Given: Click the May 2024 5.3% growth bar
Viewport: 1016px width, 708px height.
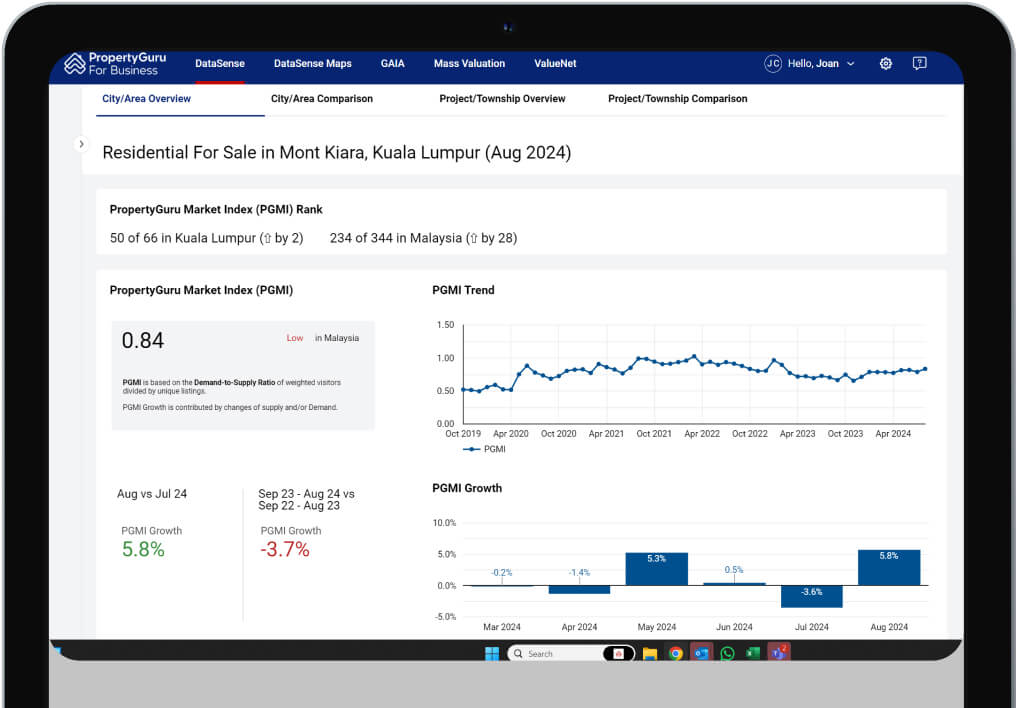Looking at the screenshot, I should tap(656, 569).
